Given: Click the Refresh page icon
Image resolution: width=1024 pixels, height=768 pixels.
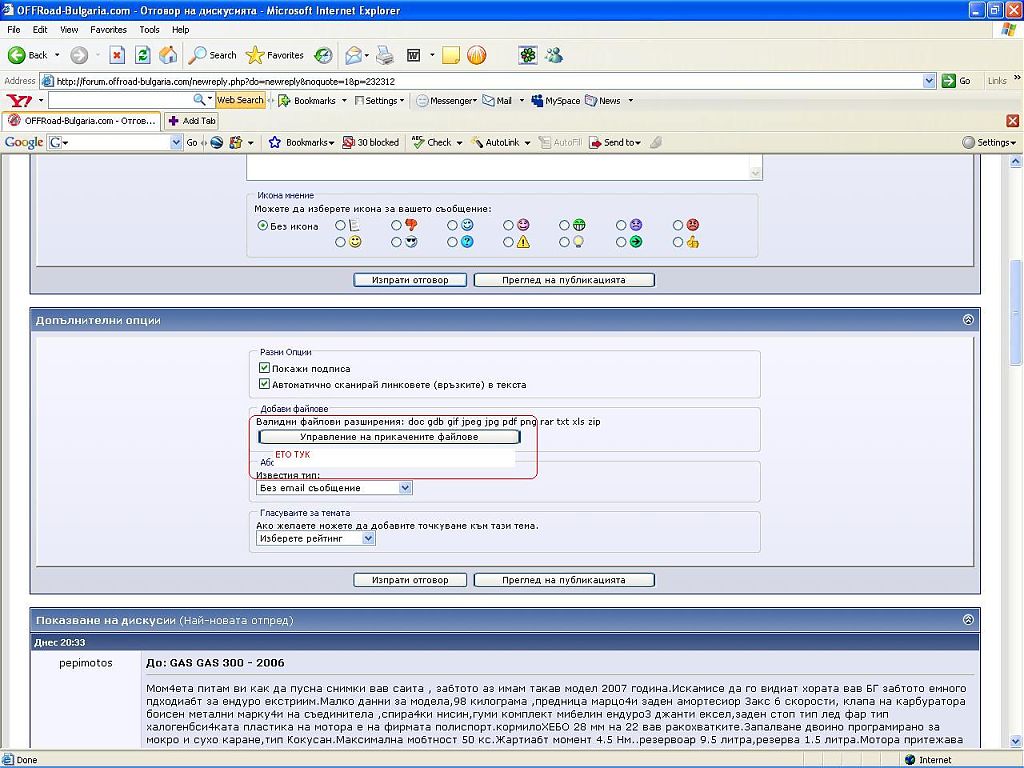Looking at the screenshot, I should coord(143,55).
